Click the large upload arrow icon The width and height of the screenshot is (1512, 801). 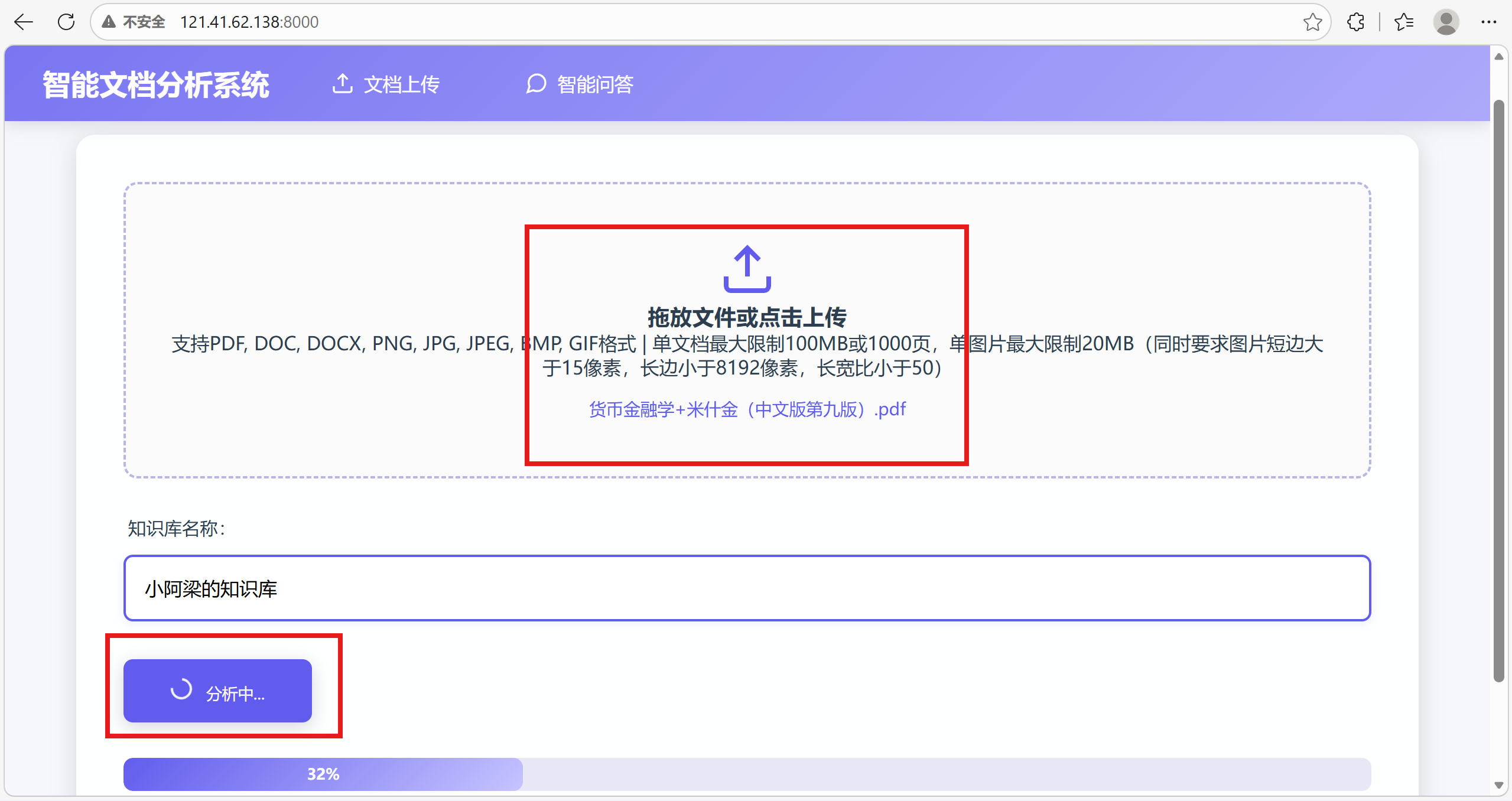747,269
